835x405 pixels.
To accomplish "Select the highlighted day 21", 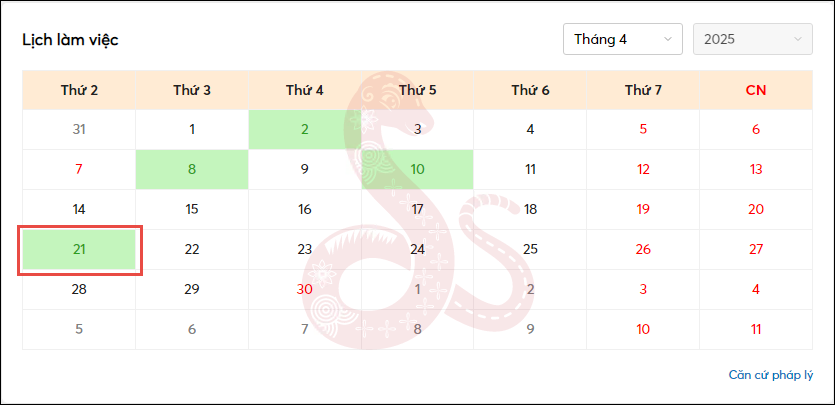I will (79, 249).
